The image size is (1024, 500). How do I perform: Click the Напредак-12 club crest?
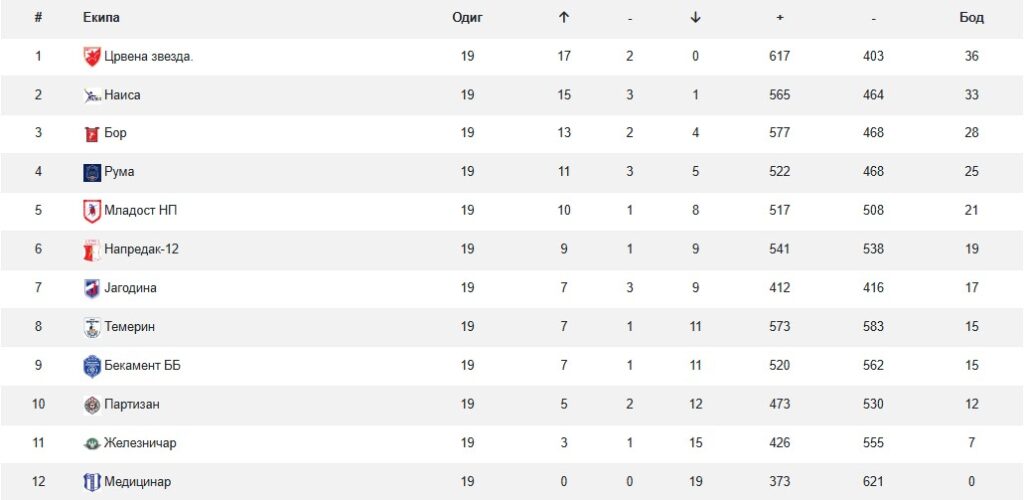pyautogui.click(x=92, y=250)
